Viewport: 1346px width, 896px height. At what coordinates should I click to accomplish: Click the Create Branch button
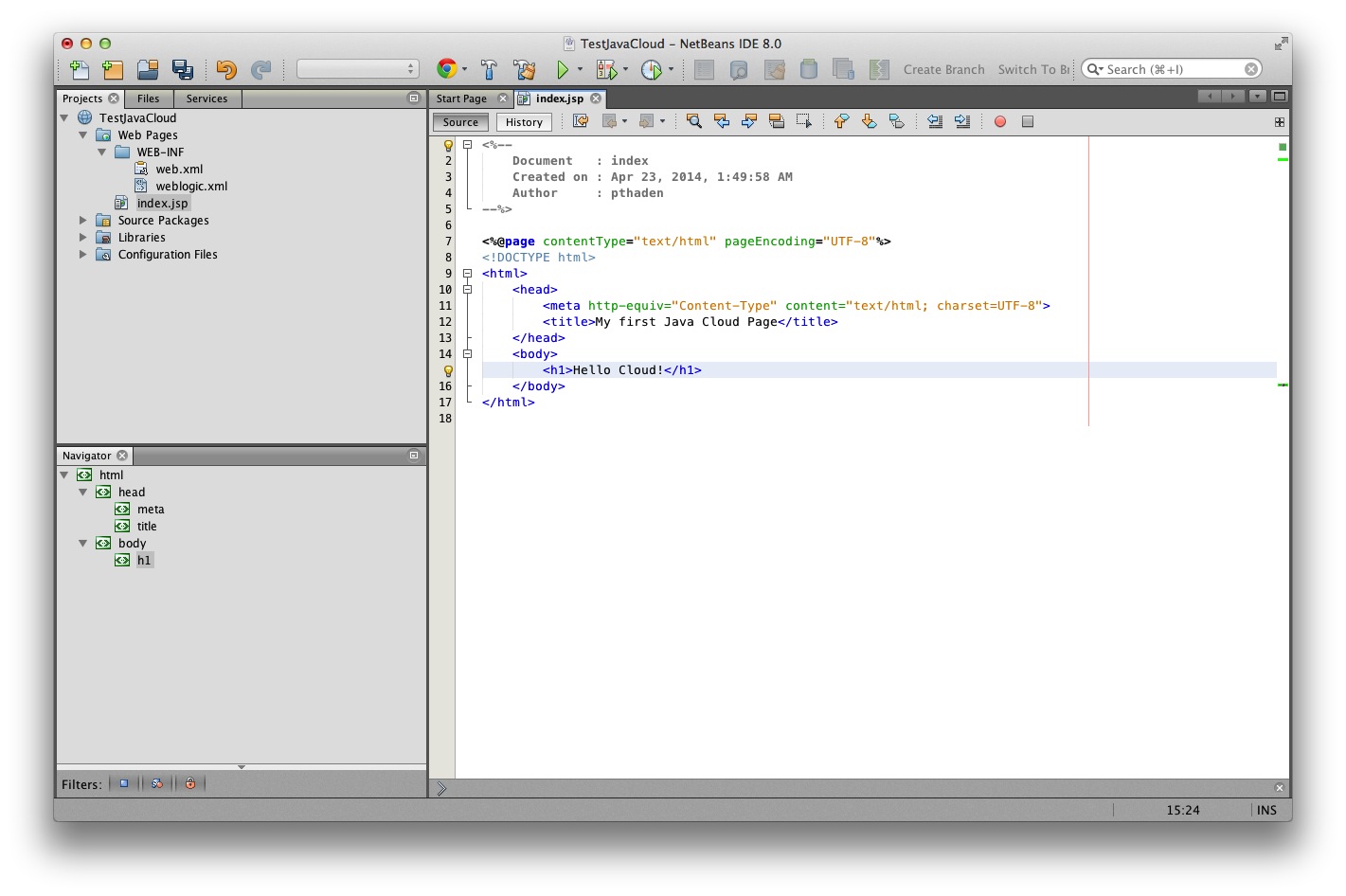click(944, 69)
